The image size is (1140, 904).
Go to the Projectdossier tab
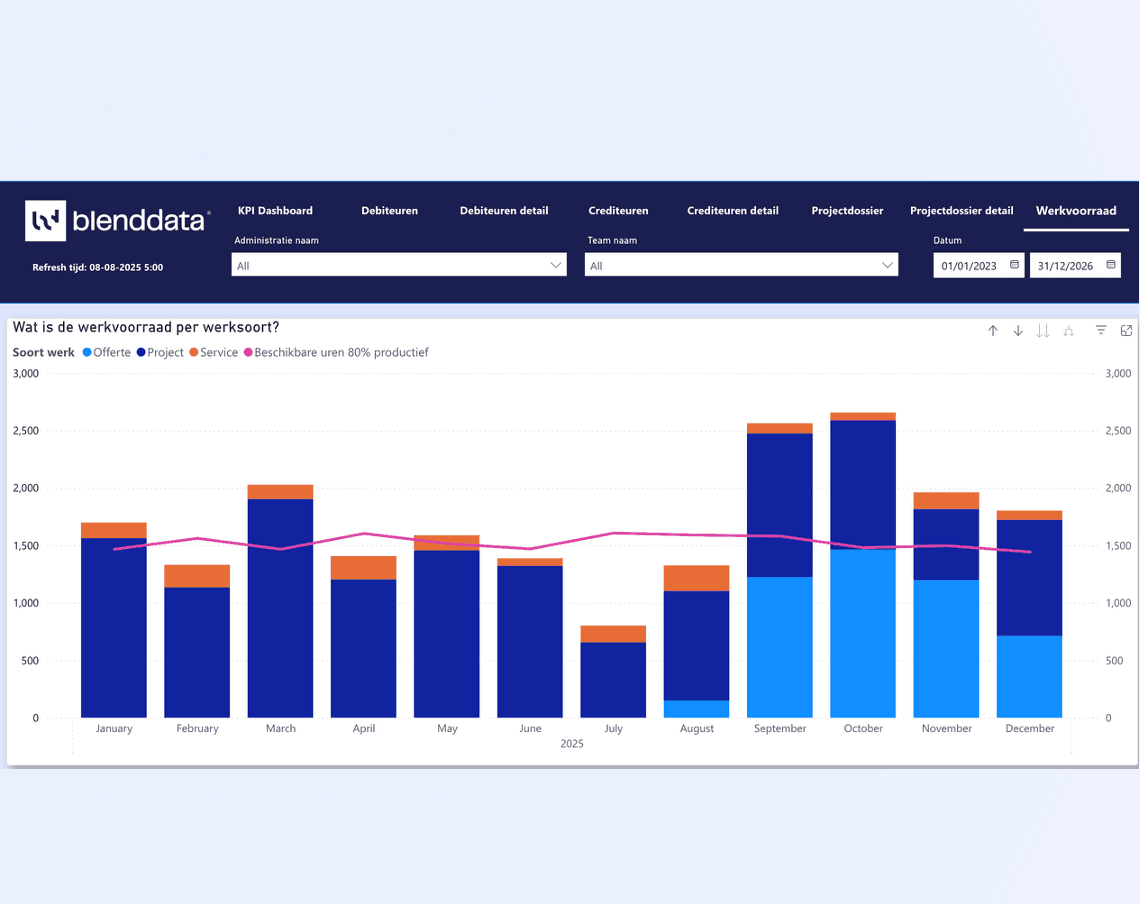click(847, 211)
